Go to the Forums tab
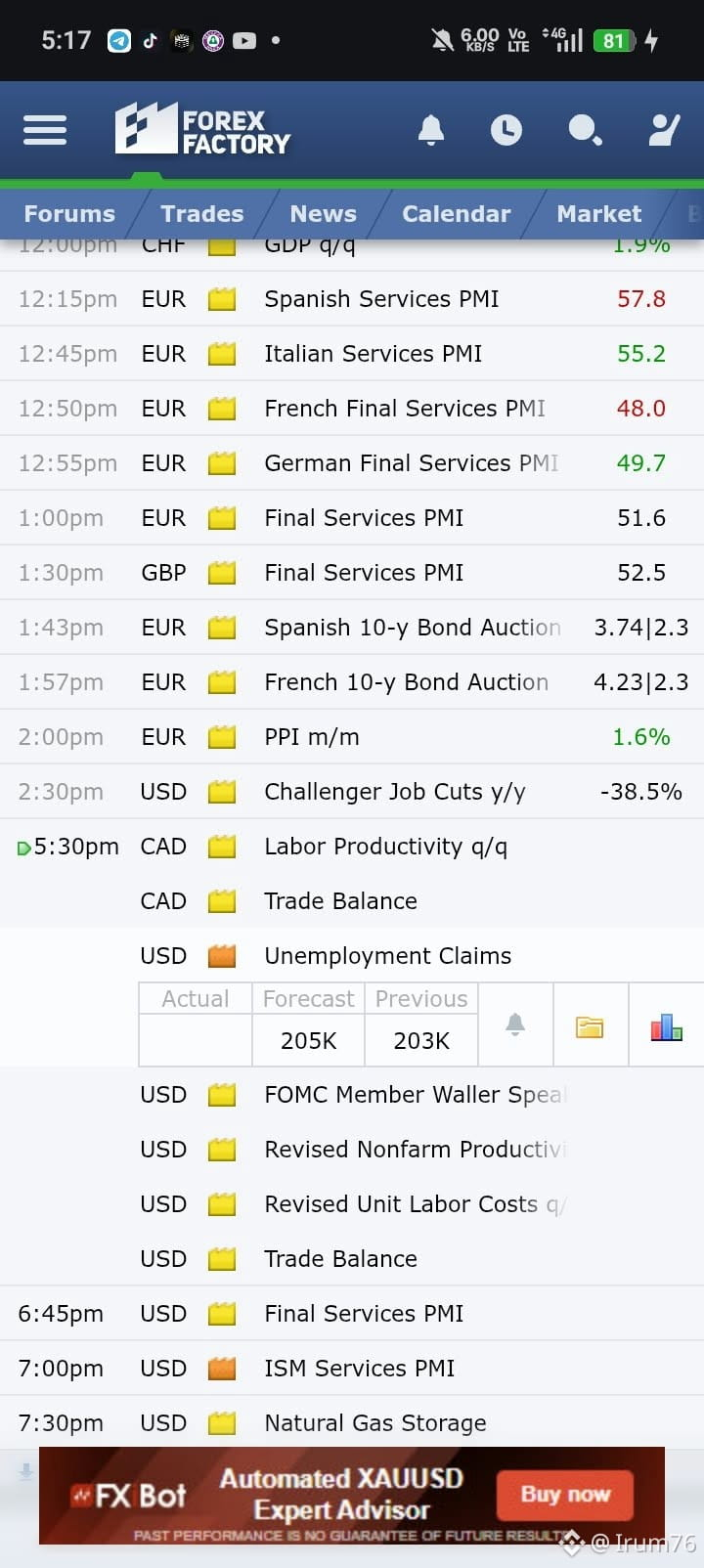Screen dimensions: 704x1568 [69, 214]
